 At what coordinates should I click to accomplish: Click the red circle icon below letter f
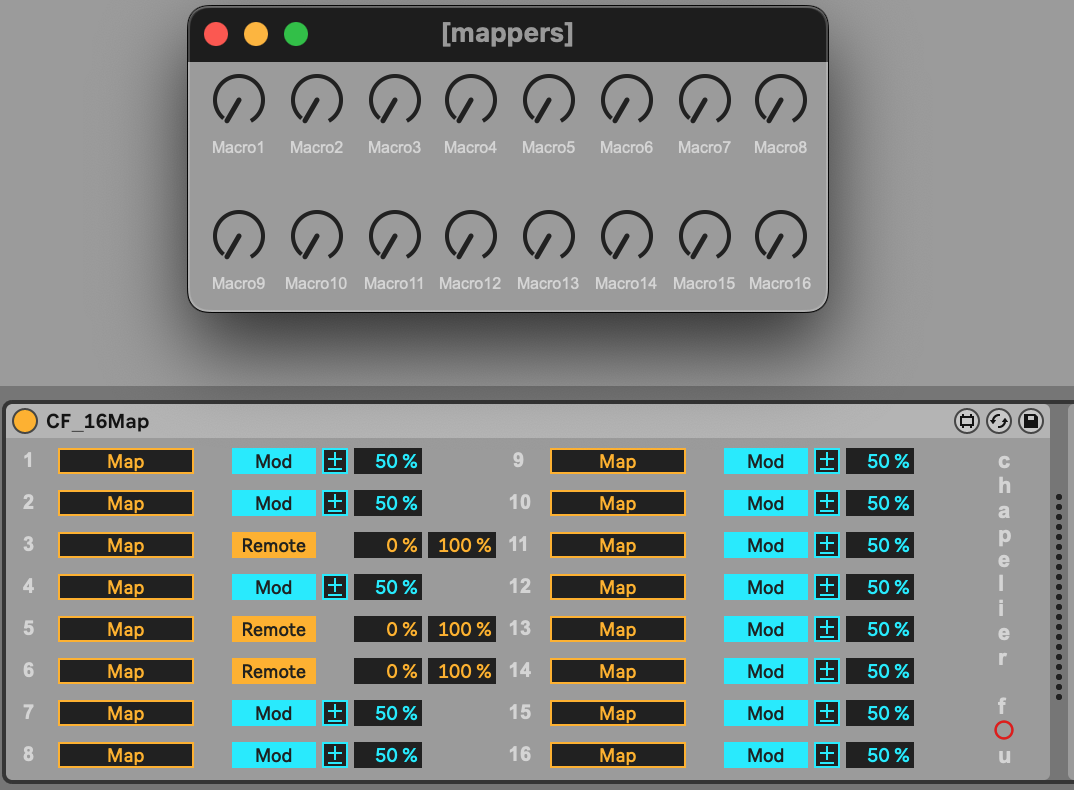(1004, 731)
